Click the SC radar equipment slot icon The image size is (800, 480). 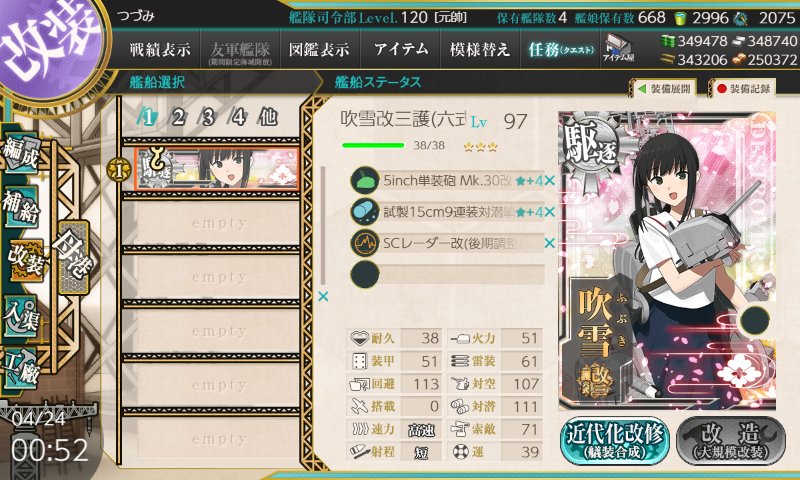(364, 243)
